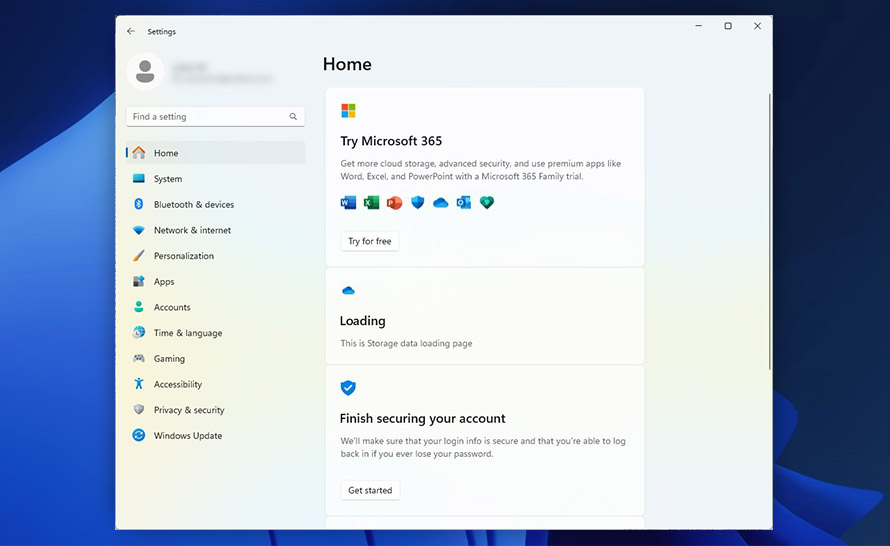Screen dimensions: 890x546
Task: Click the Settings title text
Action: (162, 31)
